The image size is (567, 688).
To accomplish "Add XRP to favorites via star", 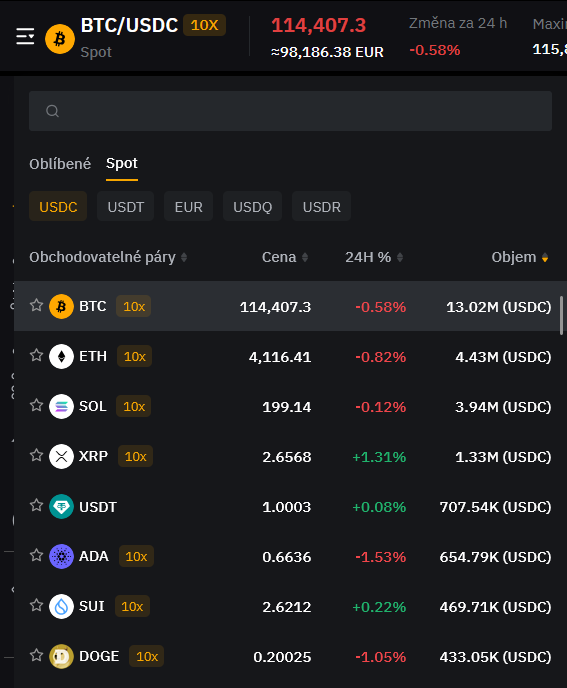I will (36, 455).
